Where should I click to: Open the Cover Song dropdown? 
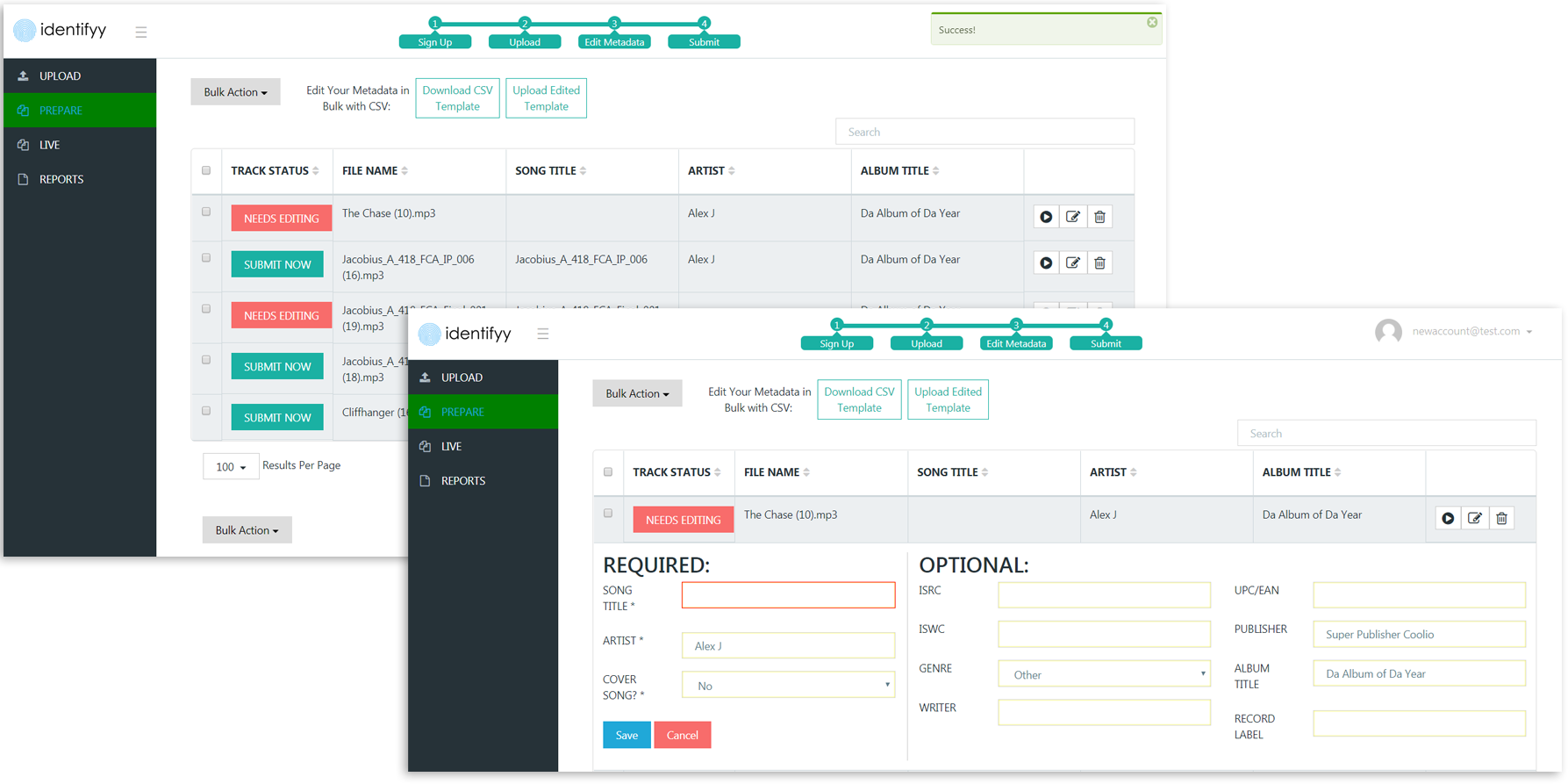[788, 685]
